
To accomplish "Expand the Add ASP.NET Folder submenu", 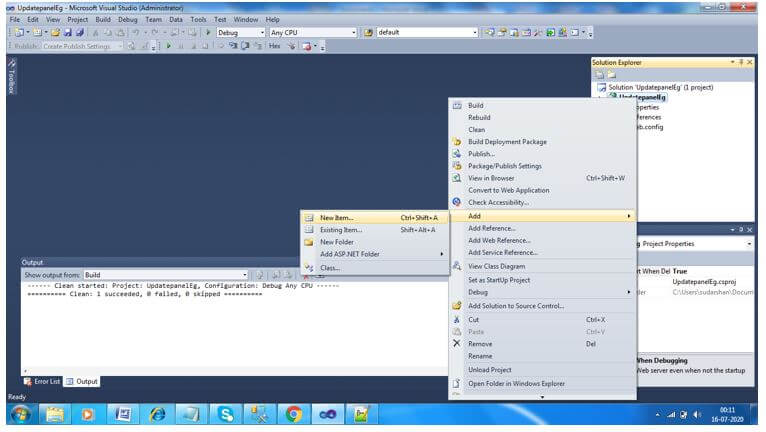I will tap(375, 254).
